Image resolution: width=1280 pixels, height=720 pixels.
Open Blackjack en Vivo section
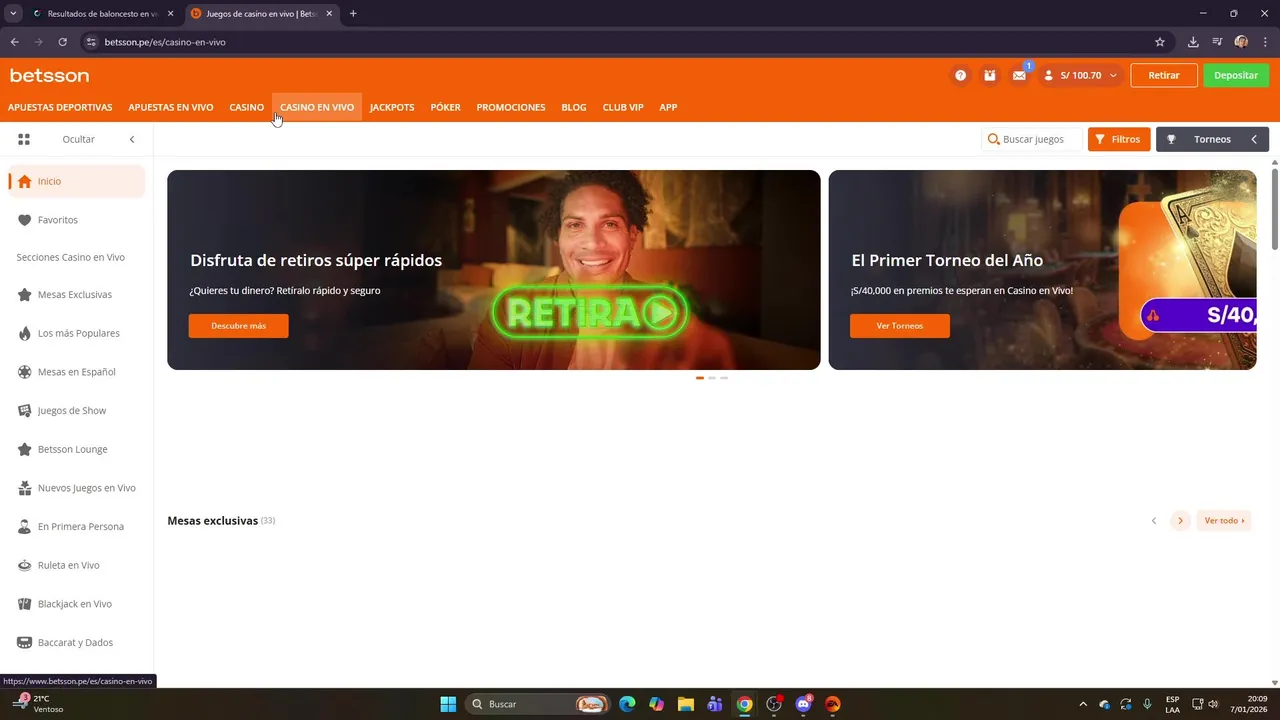(77, 604)
